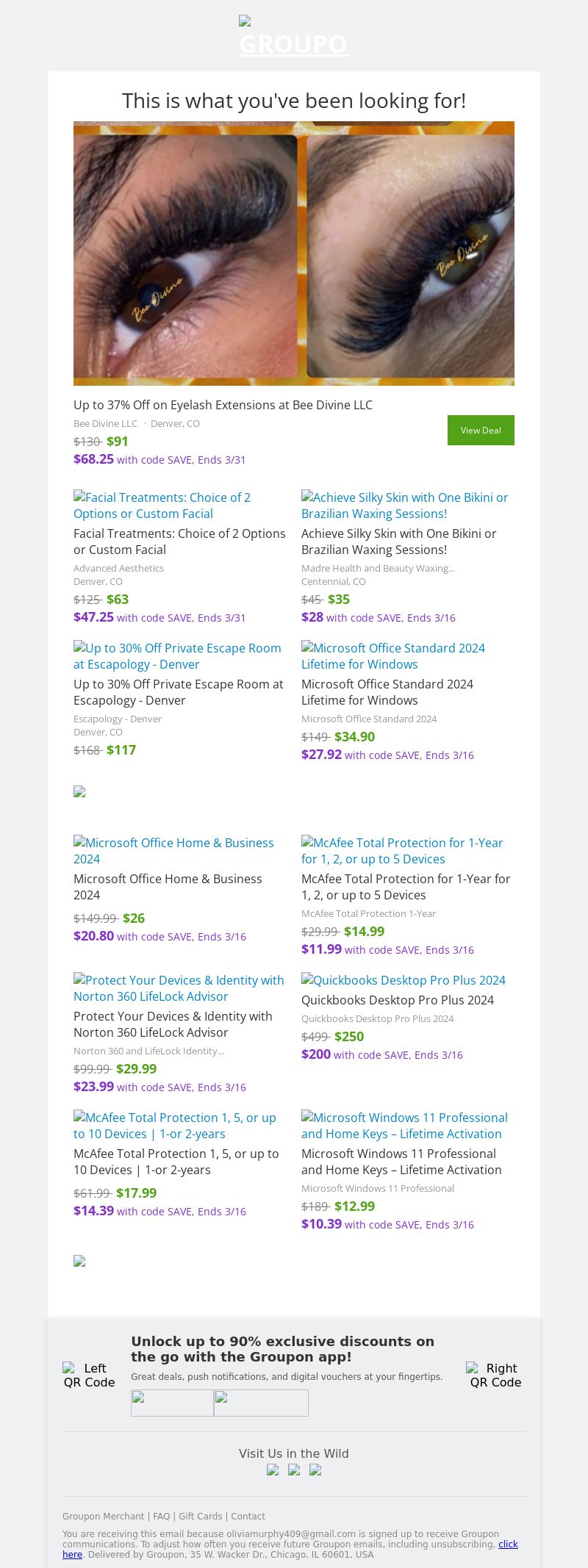Open Private Escape Room Escapology link
Viewport: 588px width, 1568px height.
tap(176, 656)
